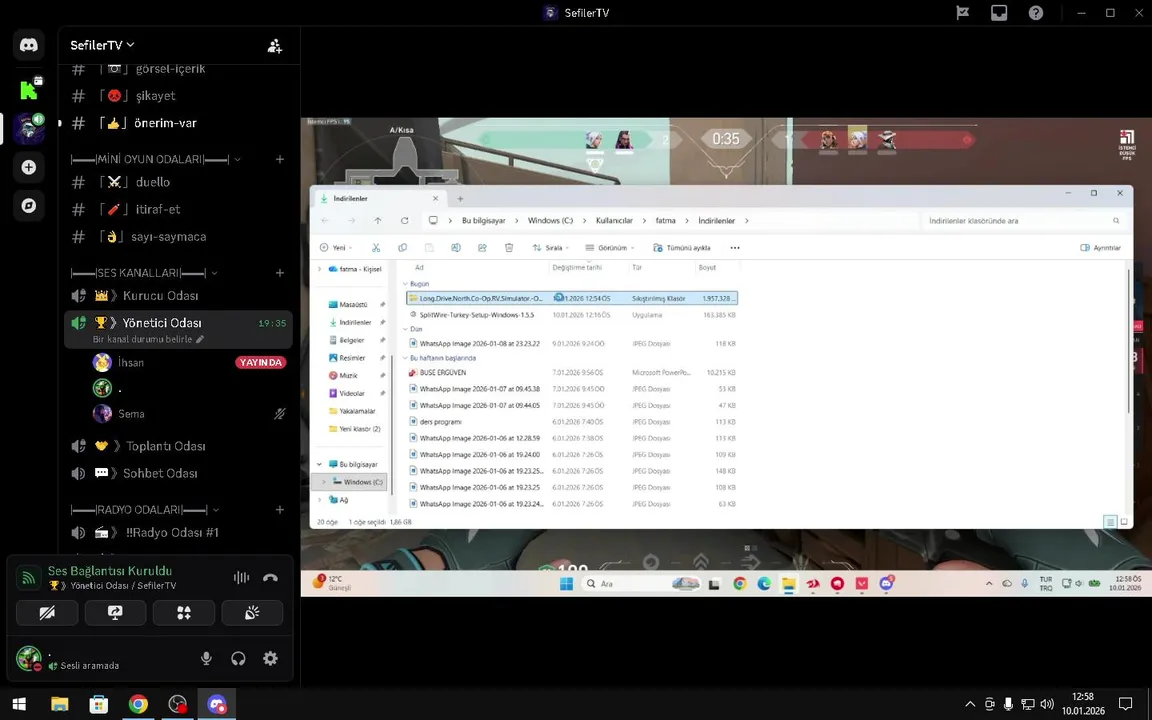Click Tümünü ayıkla in streamed Explorer
This screenshot has height=720, width=1152.
681,248
